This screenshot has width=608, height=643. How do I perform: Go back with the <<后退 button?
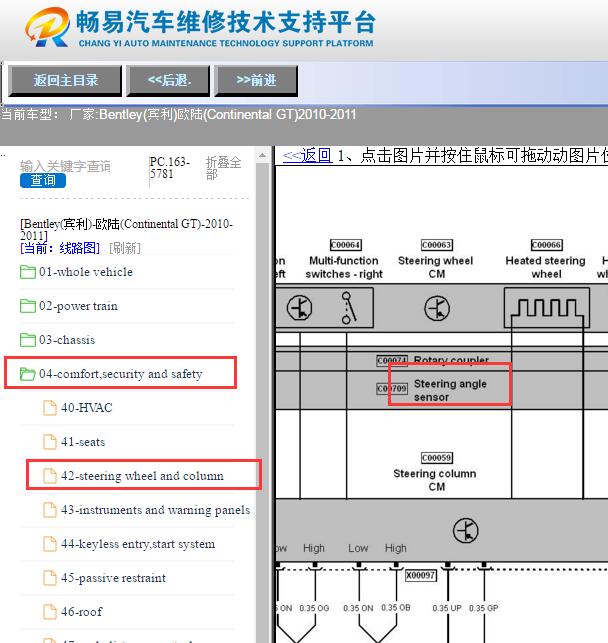(169, 80)
